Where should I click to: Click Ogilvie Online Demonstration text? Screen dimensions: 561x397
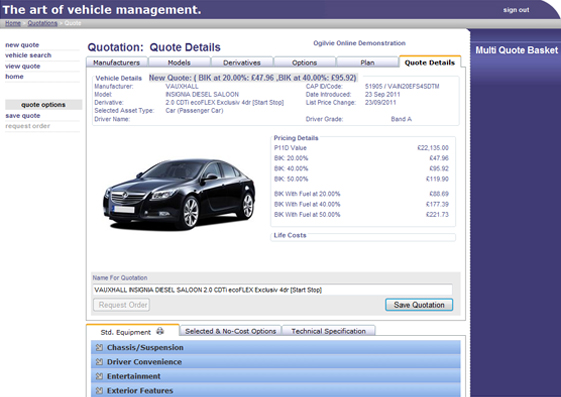(x=359, y=43)
